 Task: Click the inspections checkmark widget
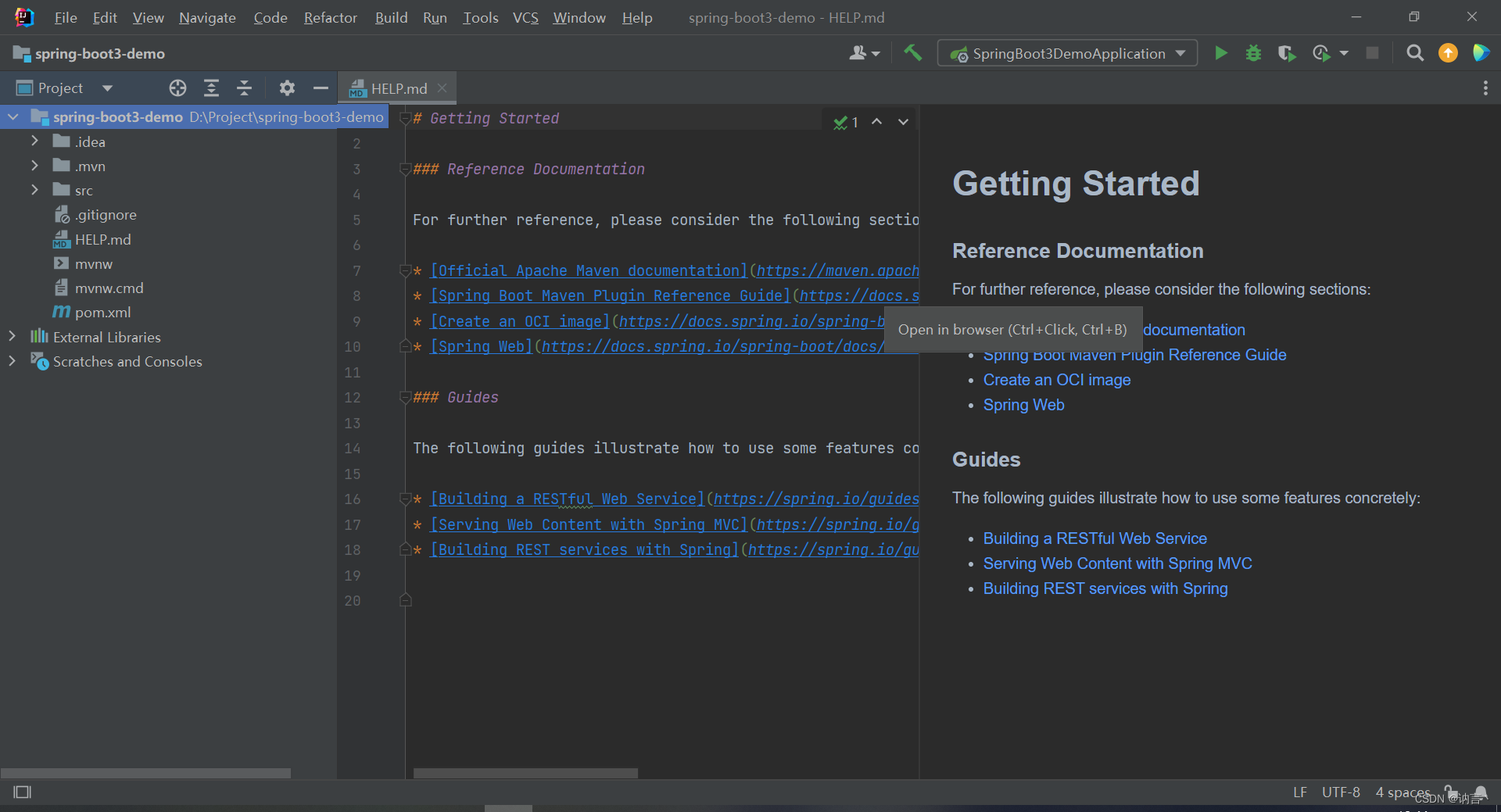[x=846, y=122]
